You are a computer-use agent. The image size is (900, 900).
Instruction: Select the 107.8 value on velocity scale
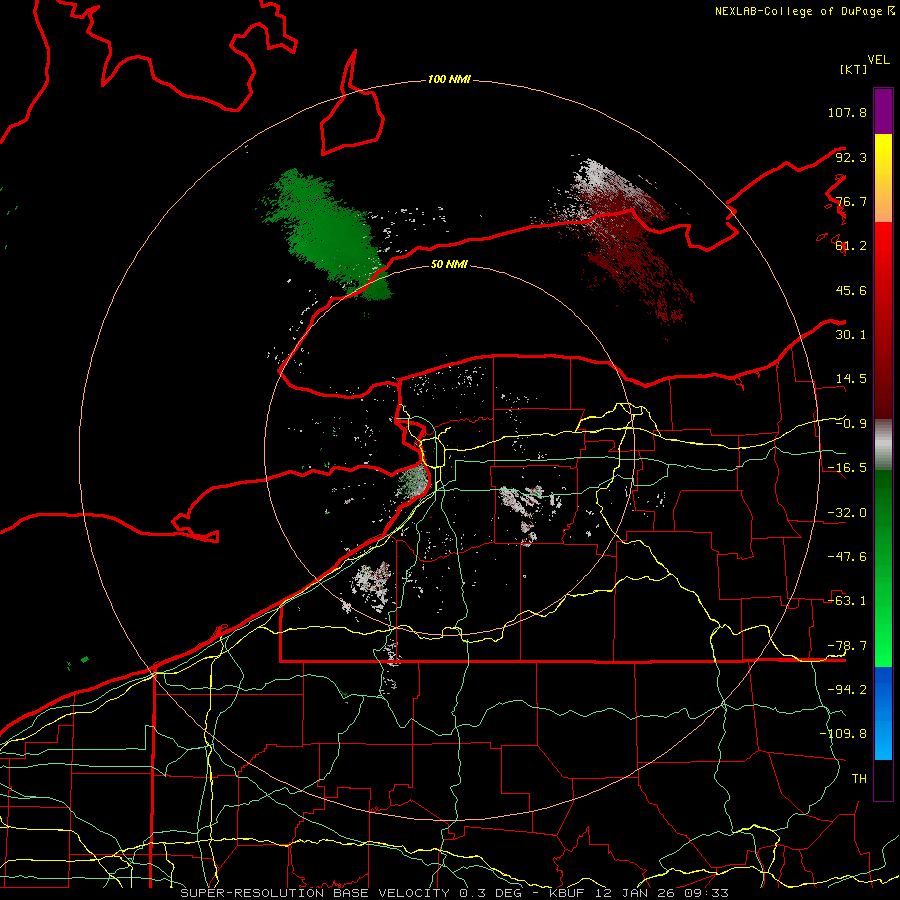coord(847,112)
